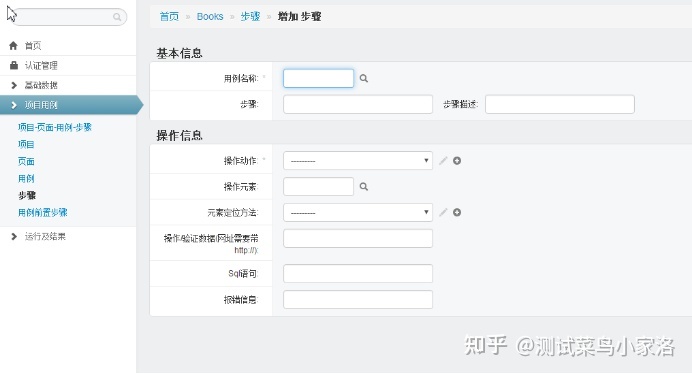
Task: Go to 项目-页面-用例-步骤 submenu link
Action: [x=55, y=127]
